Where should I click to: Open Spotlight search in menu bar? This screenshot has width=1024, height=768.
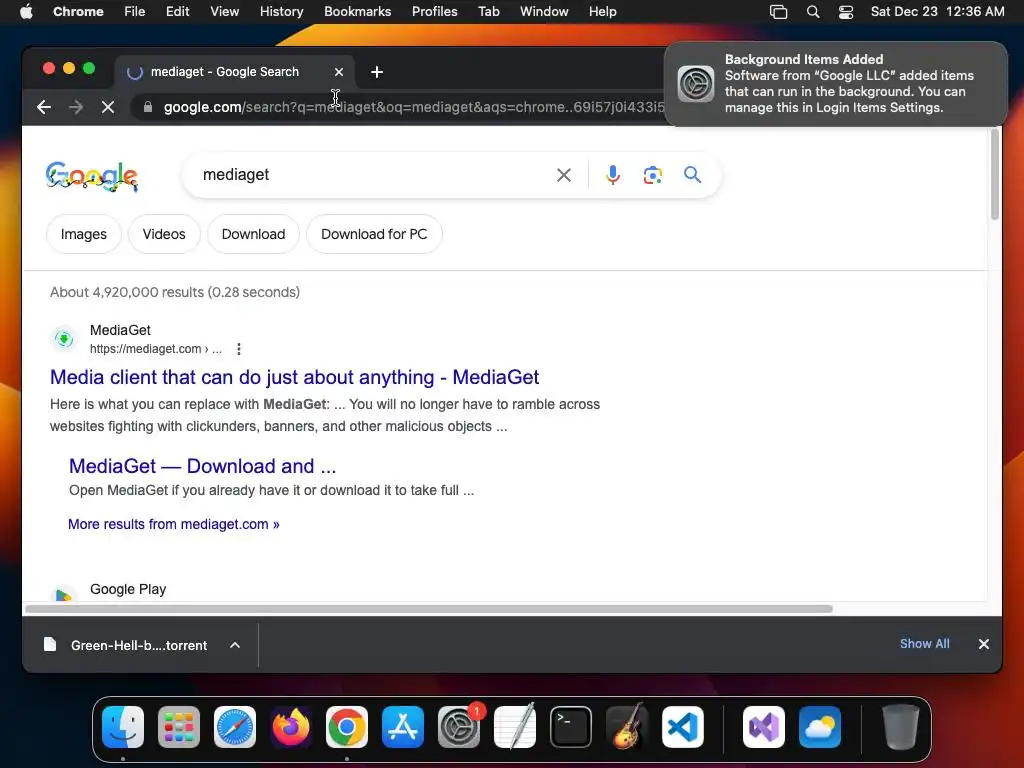813,12
